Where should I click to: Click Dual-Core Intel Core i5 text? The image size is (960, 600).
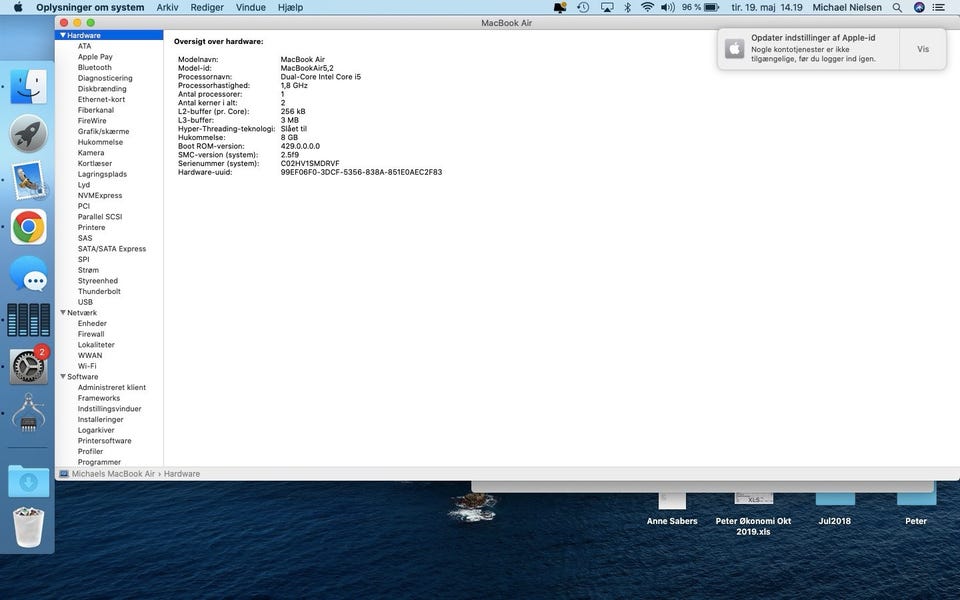click(321, 77)
